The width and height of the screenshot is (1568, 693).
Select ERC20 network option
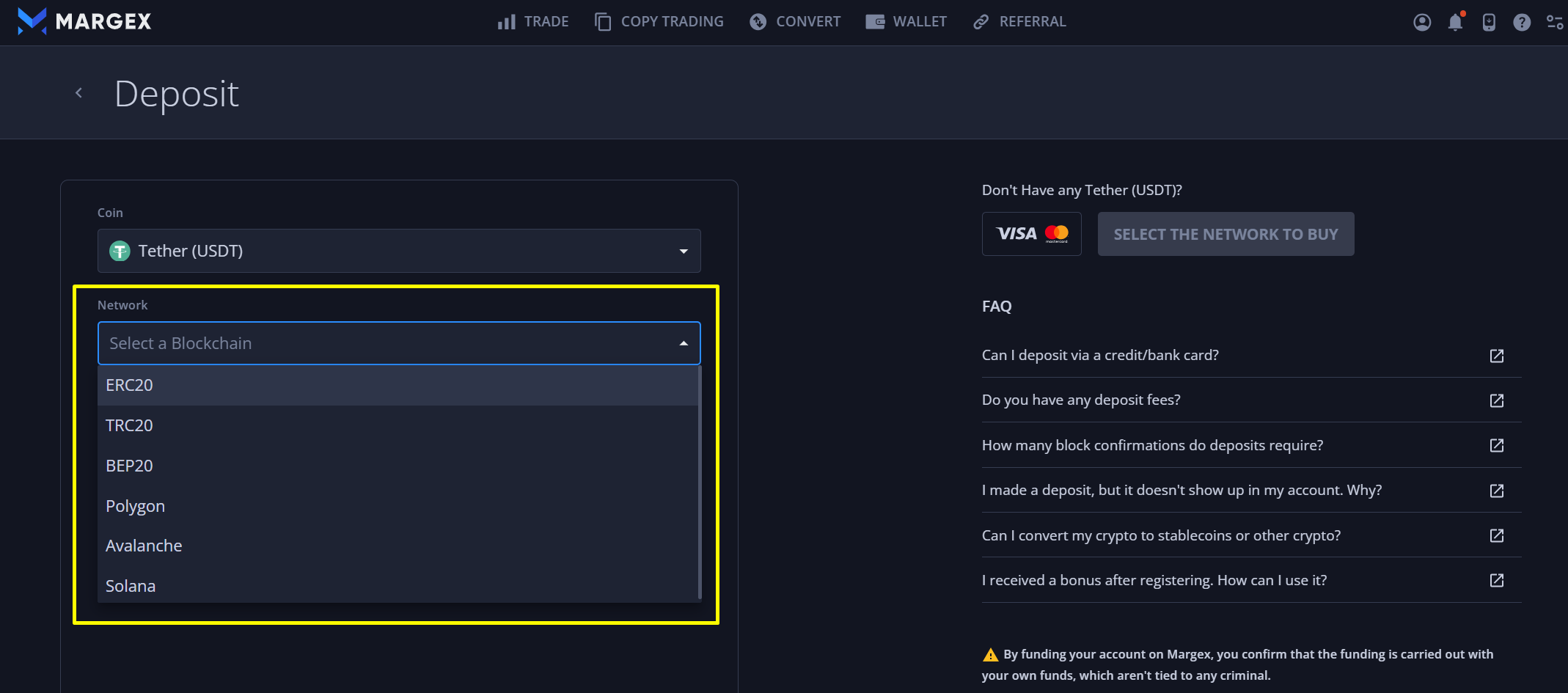pos(129,385)
